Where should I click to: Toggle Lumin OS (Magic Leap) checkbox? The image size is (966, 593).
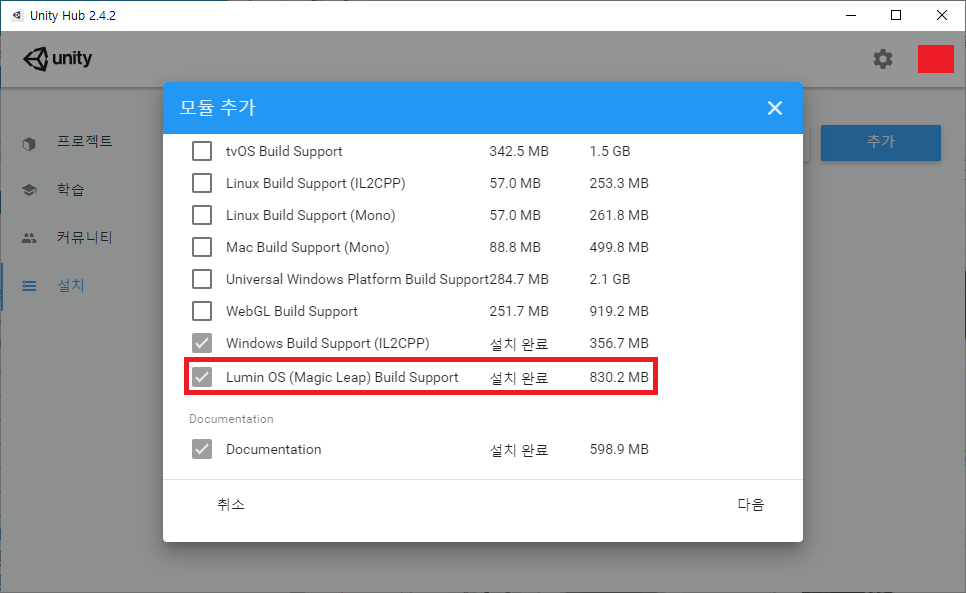click(x=202, y=377)
